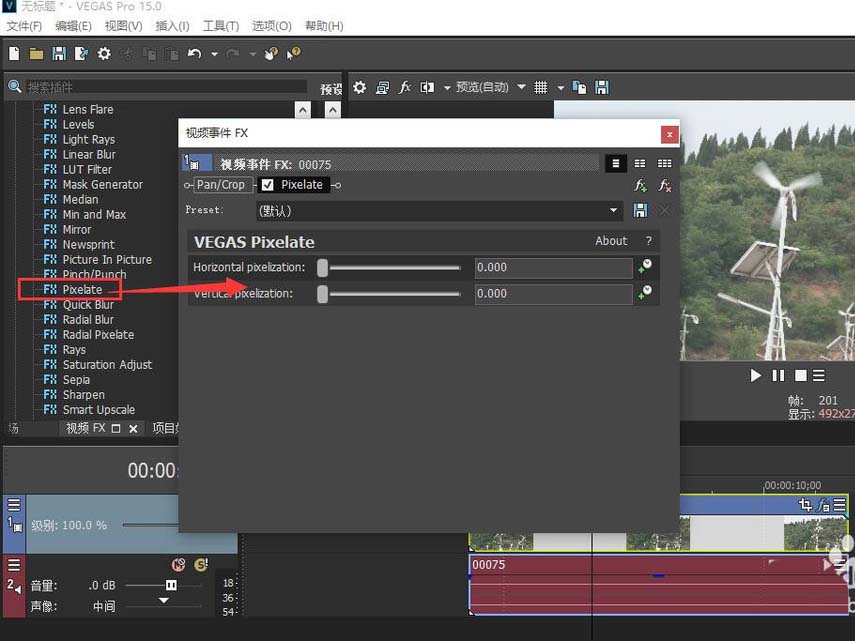Open project Properties gear in main toolbar
The height and width of the screenshot is (641, 855).
pyautogui.click(x=104, y=54)
